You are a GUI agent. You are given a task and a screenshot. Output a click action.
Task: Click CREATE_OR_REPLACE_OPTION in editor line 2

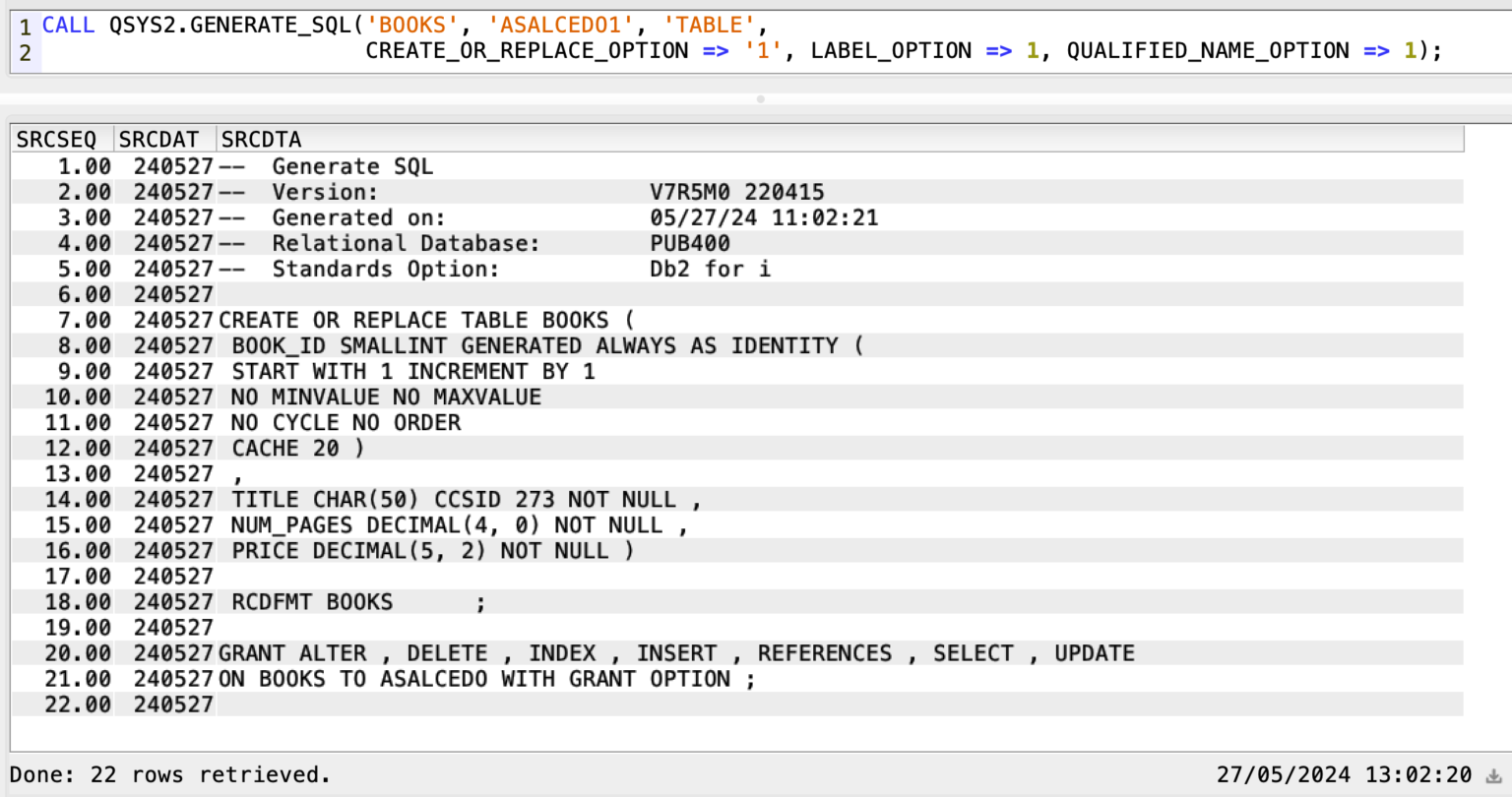coord(527,51)
